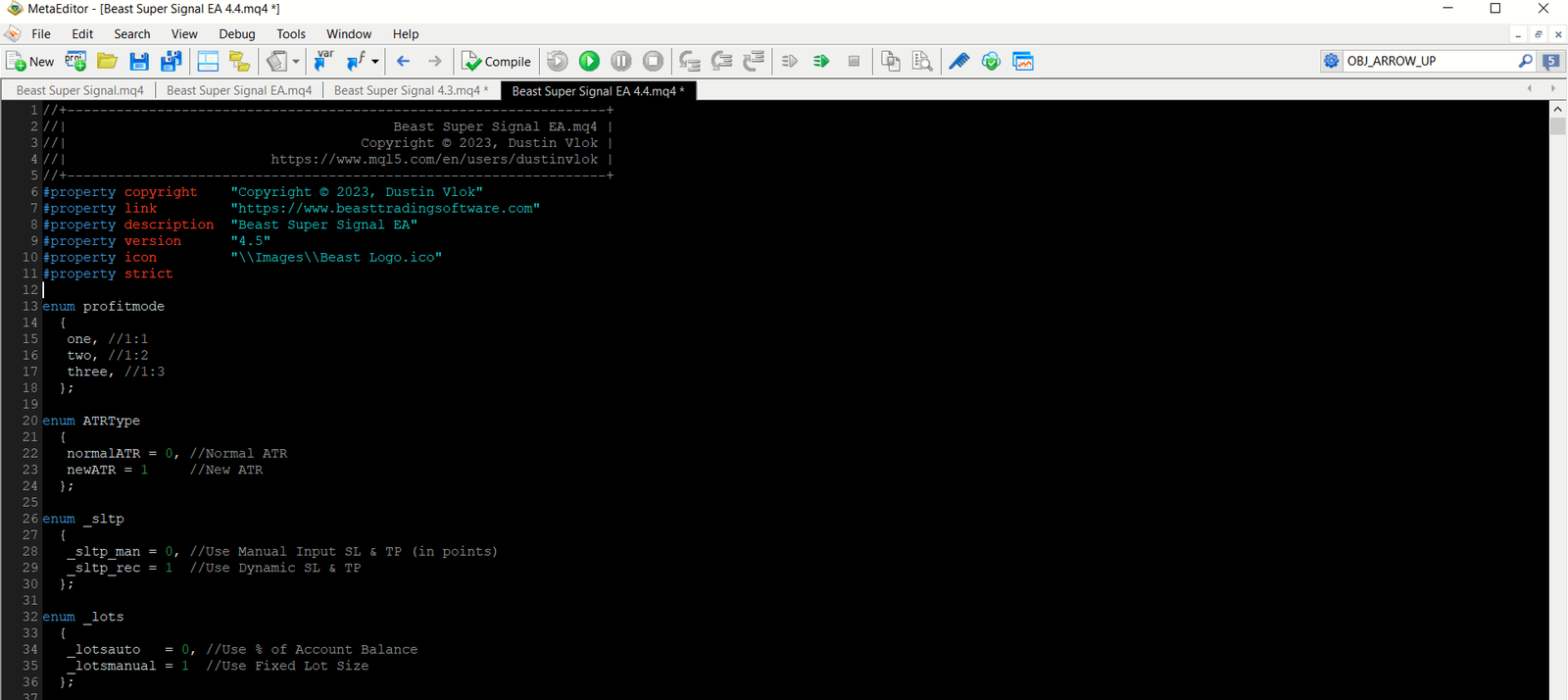Click the restart debugging icon

click(x=557, y=61)
